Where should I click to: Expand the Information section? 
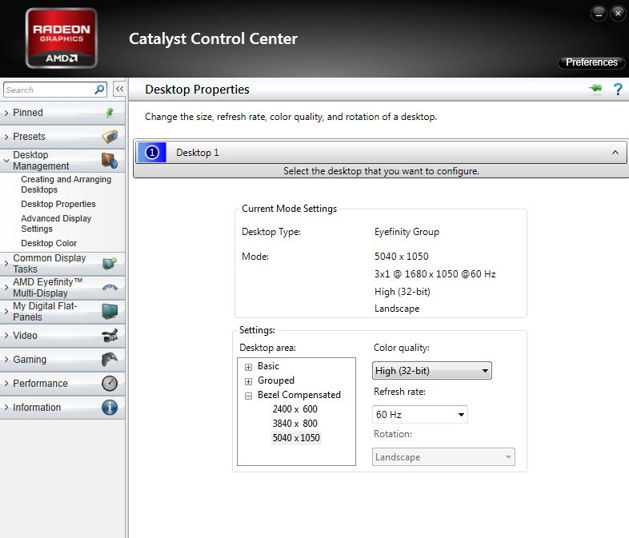pos(63,407)
